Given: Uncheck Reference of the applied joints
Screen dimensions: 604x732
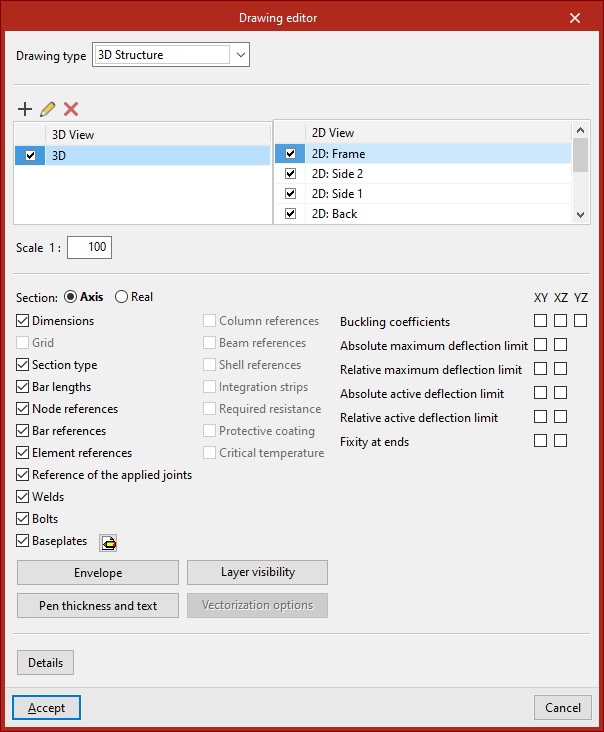Looking at the screenshot, I should click(x=22, y=475).
